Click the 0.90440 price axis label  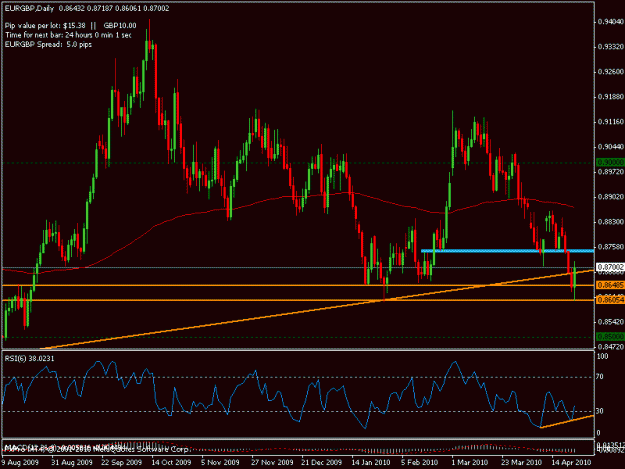pyautogui.click(x=610, y=147)
